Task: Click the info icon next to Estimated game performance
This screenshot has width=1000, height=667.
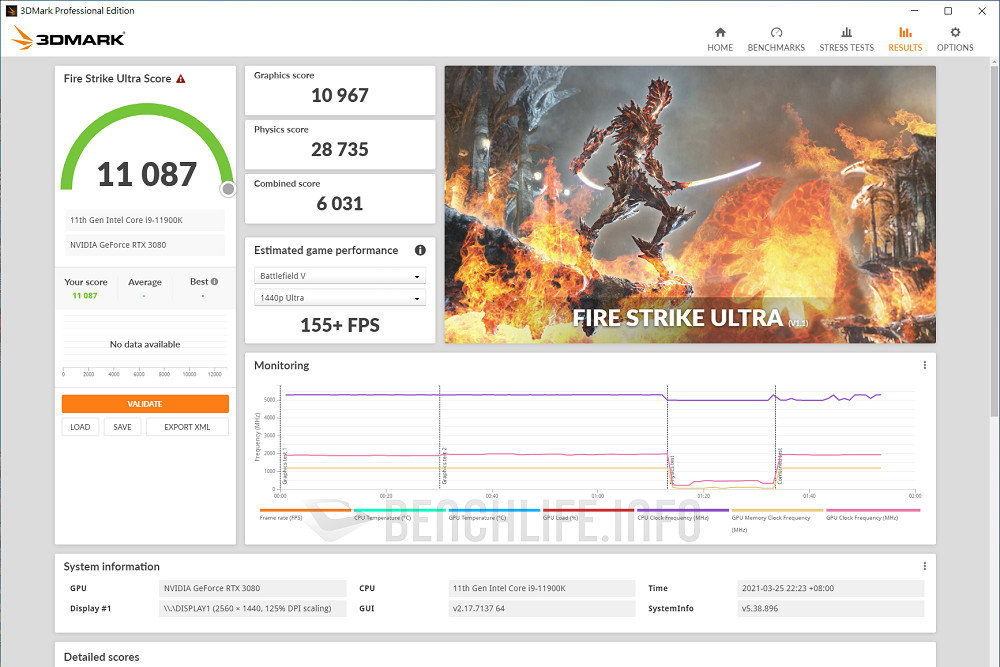Action: (x=420, y=250)
